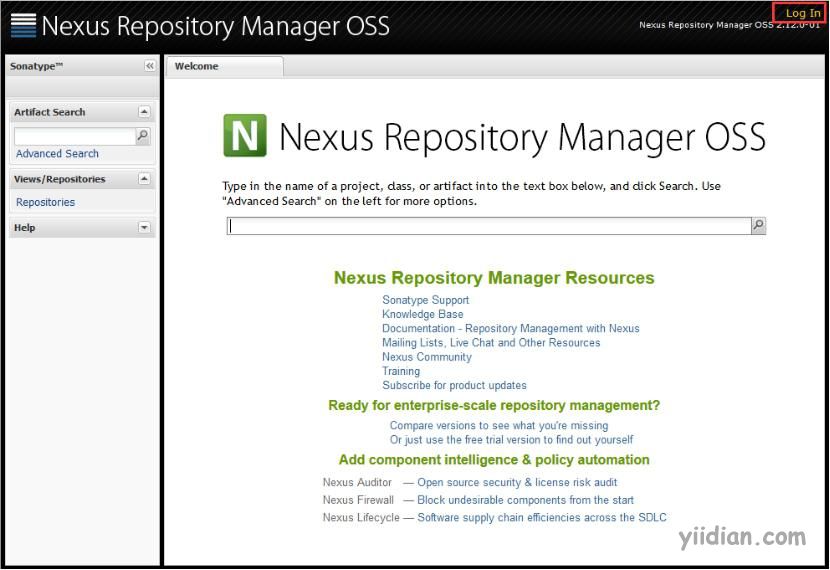The width and height of the screenshot is (830, 570).
Task: Visit Nexus Community link
Action: (427, 357)
